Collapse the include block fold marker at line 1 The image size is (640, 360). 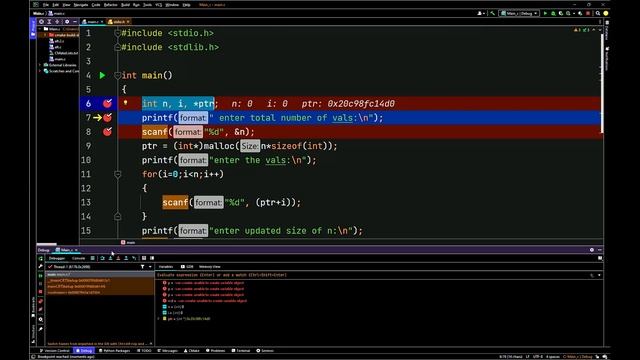tap(118, 33)
